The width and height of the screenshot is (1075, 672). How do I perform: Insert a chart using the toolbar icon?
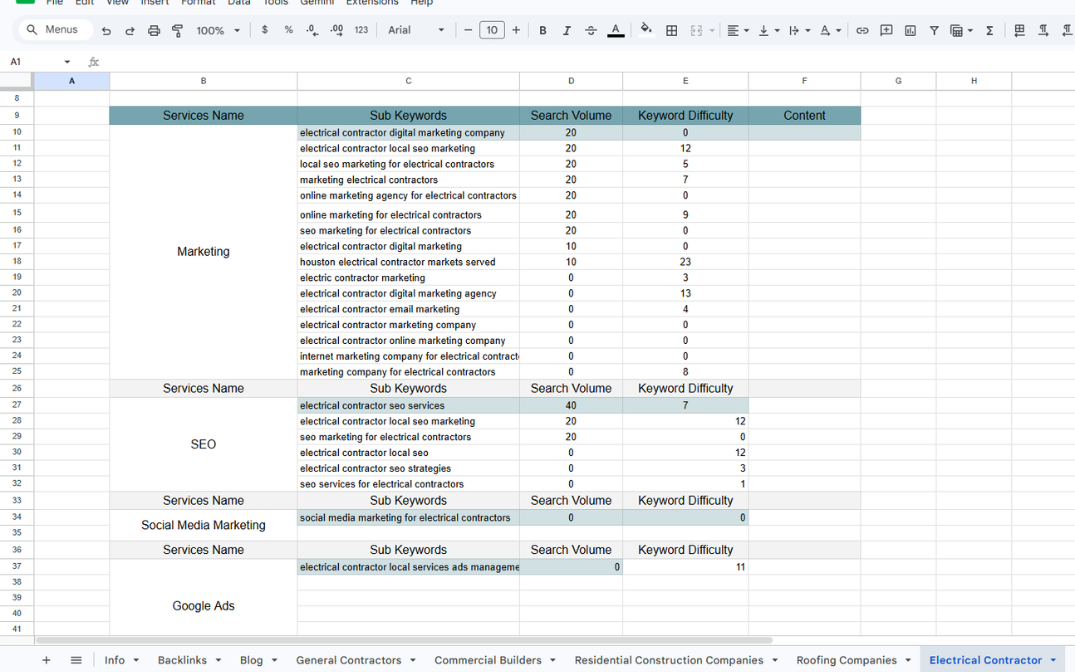coord(910,31)
